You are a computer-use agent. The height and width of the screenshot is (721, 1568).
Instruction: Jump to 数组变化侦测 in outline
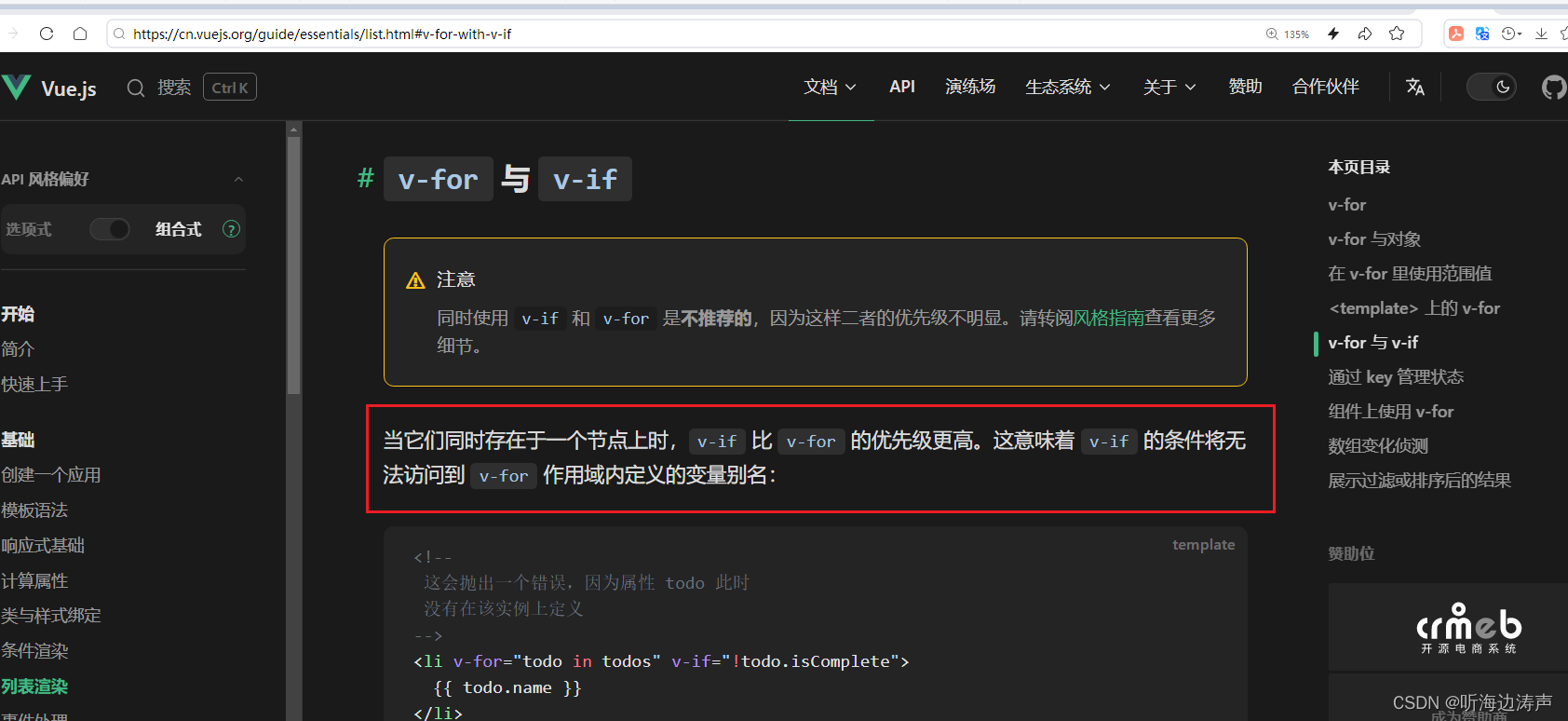[1378, 446]
